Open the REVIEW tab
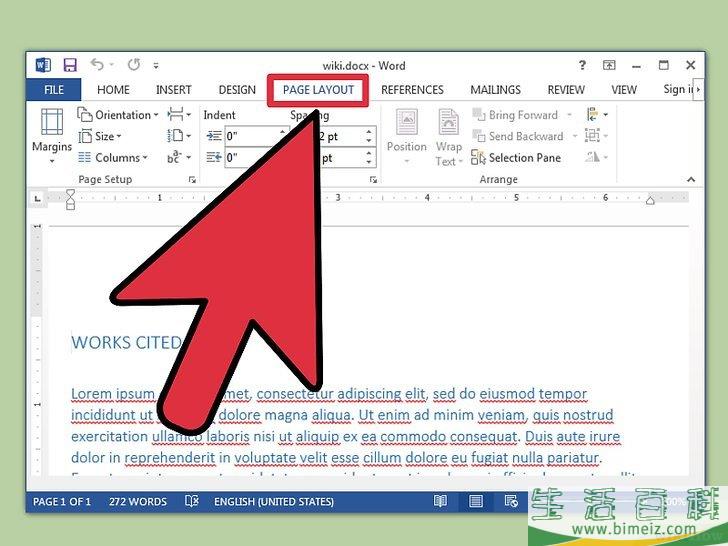The width and height of the screenshot is (728, 546). 566,90
